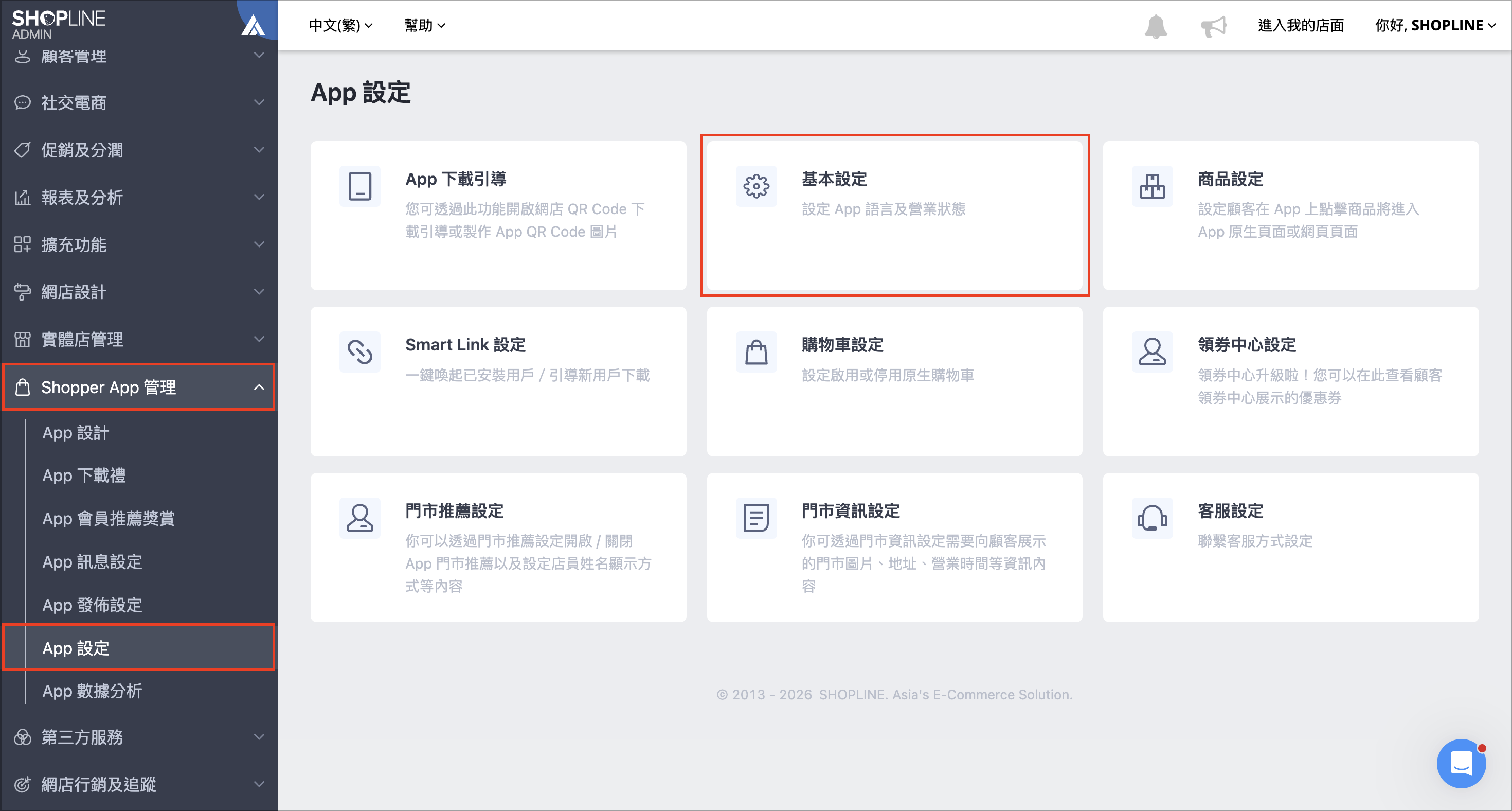The width and height of the screenshot is (1512, 811).
Task: Open App 會員推薦獎賞 submenu item
Action: [109, 519]
